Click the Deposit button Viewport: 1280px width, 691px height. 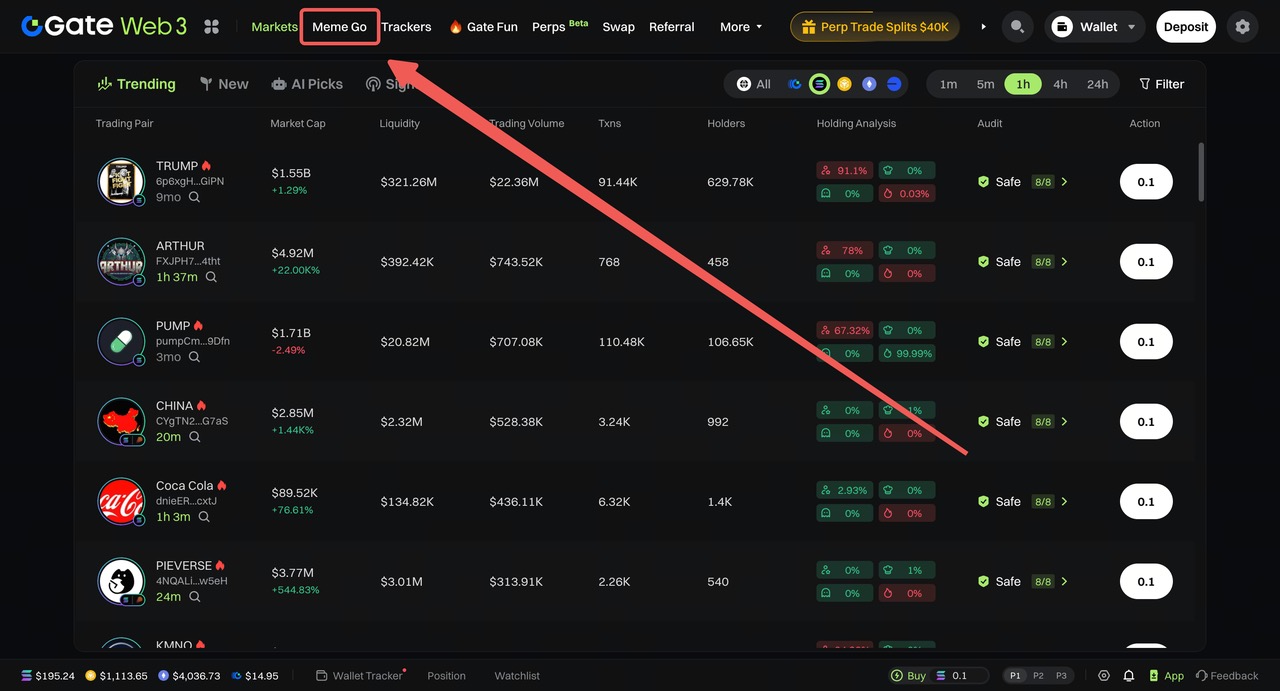[x=1186, y=27]
